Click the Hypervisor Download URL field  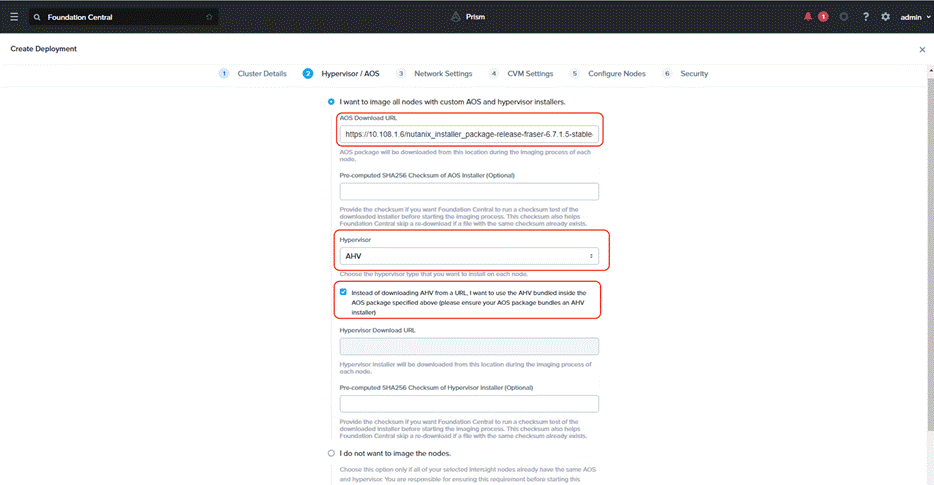tap(469, 346)
